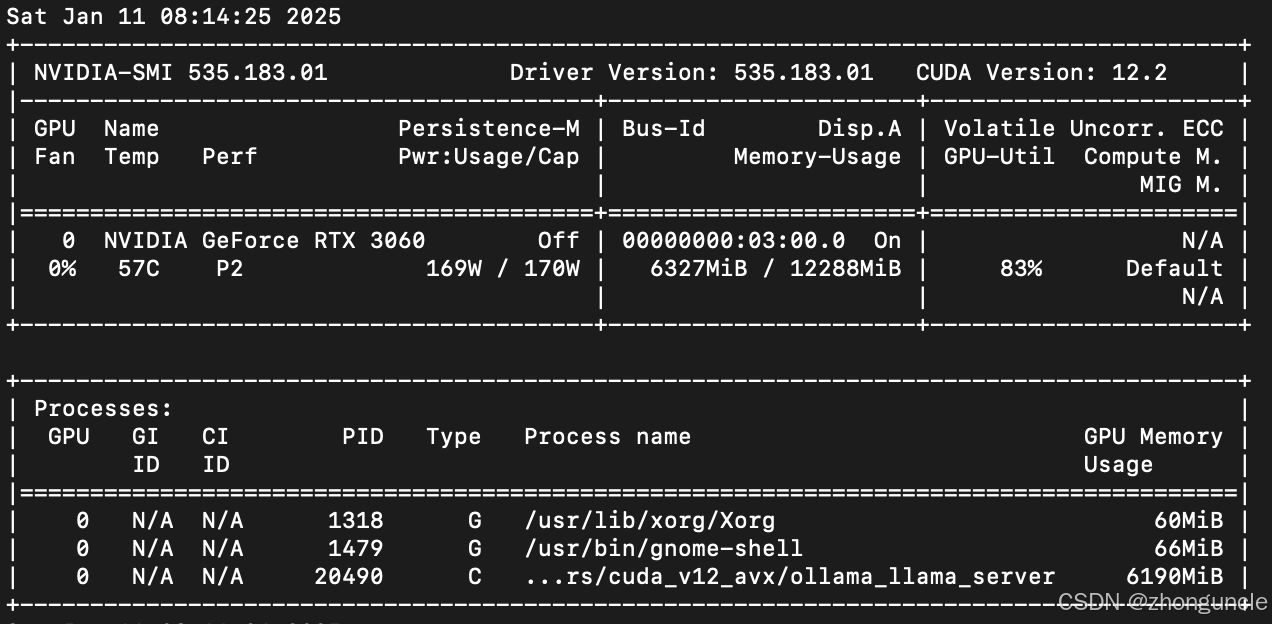This screenshot has height=624, width=1272.
Task: Click the 169W / 170W power usage
Action: [x=502, y=269]
